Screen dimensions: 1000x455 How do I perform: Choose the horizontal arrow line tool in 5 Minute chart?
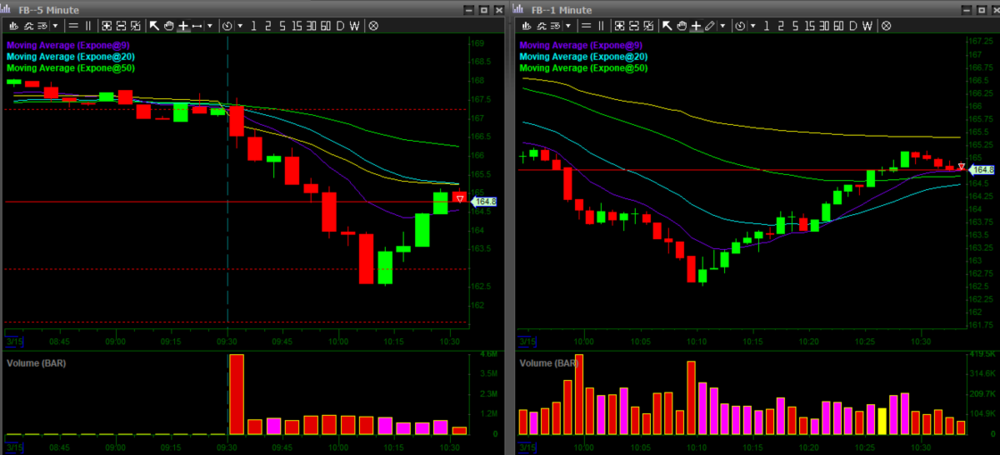[x=197, y=25]
